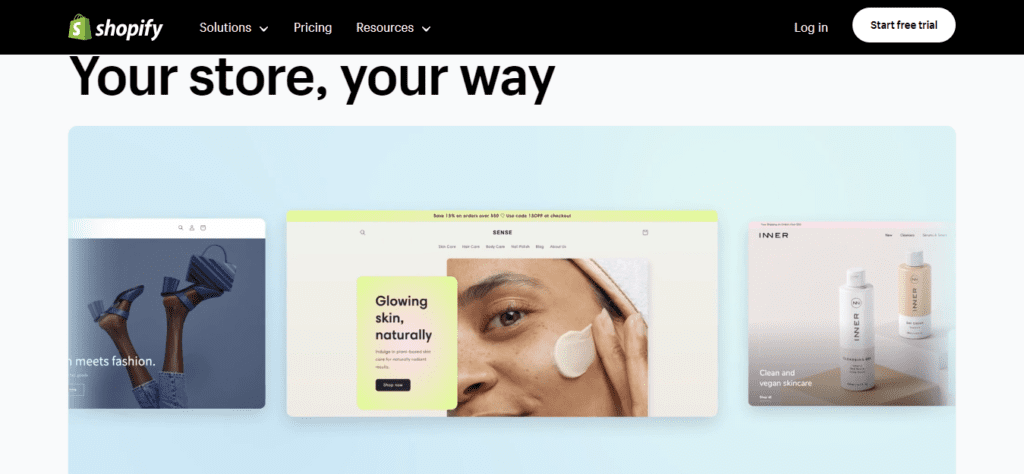1024x474 pixels.
Task: Open the fashion shoes theme thumbnail
Action: pos(167,313)
